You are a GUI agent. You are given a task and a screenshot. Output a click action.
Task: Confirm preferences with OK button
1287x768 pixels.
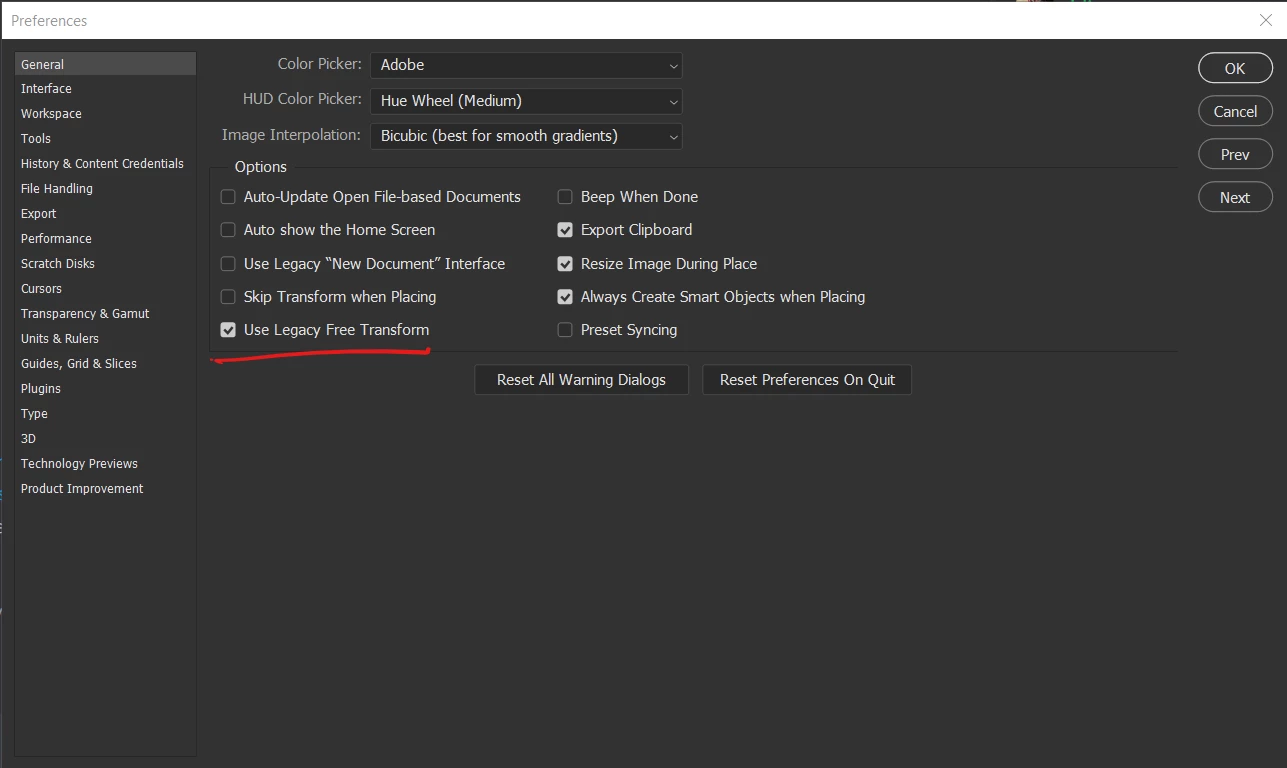click(x=1235, y=68)
